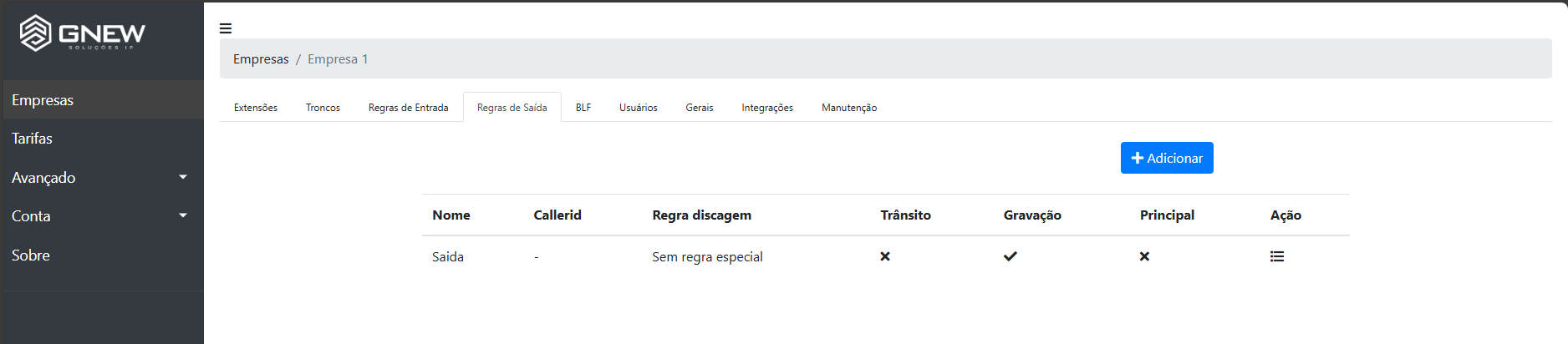Viewport: 1568px width, 344px height.
Task: Select the BLF tab
Action: [x=583, y=108]
